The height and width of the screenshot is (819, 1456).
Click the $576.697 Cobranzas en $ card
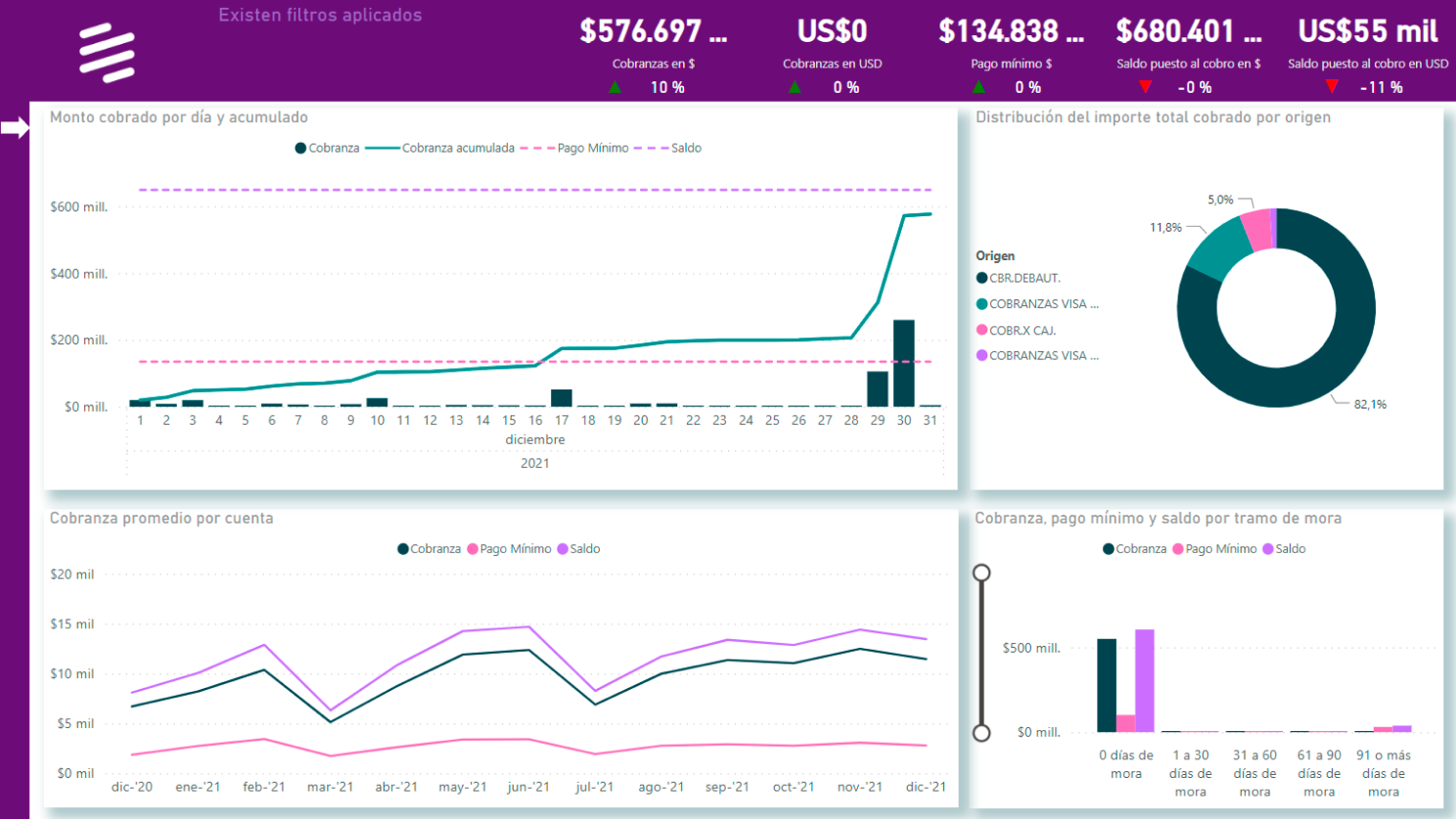(x=653, y=31)
